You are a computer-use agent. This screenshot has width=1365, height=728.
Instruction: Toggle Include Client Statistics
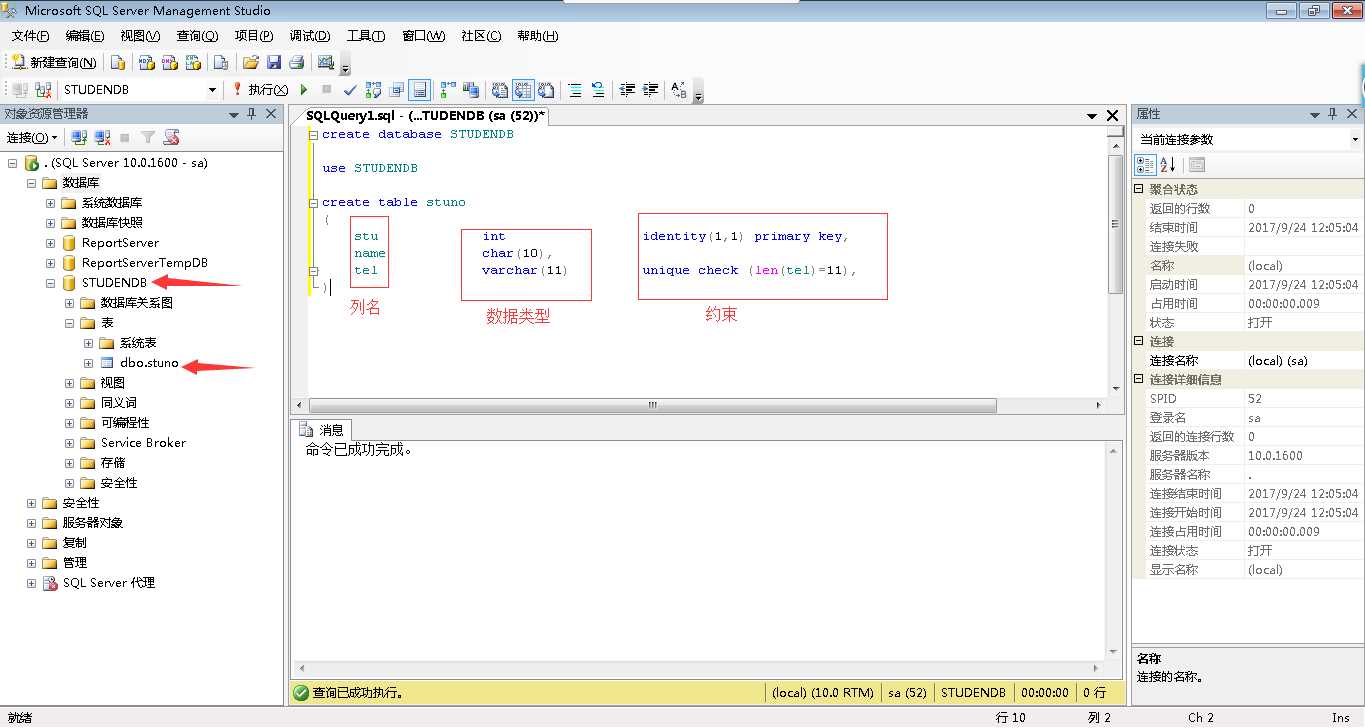(470, 90)
